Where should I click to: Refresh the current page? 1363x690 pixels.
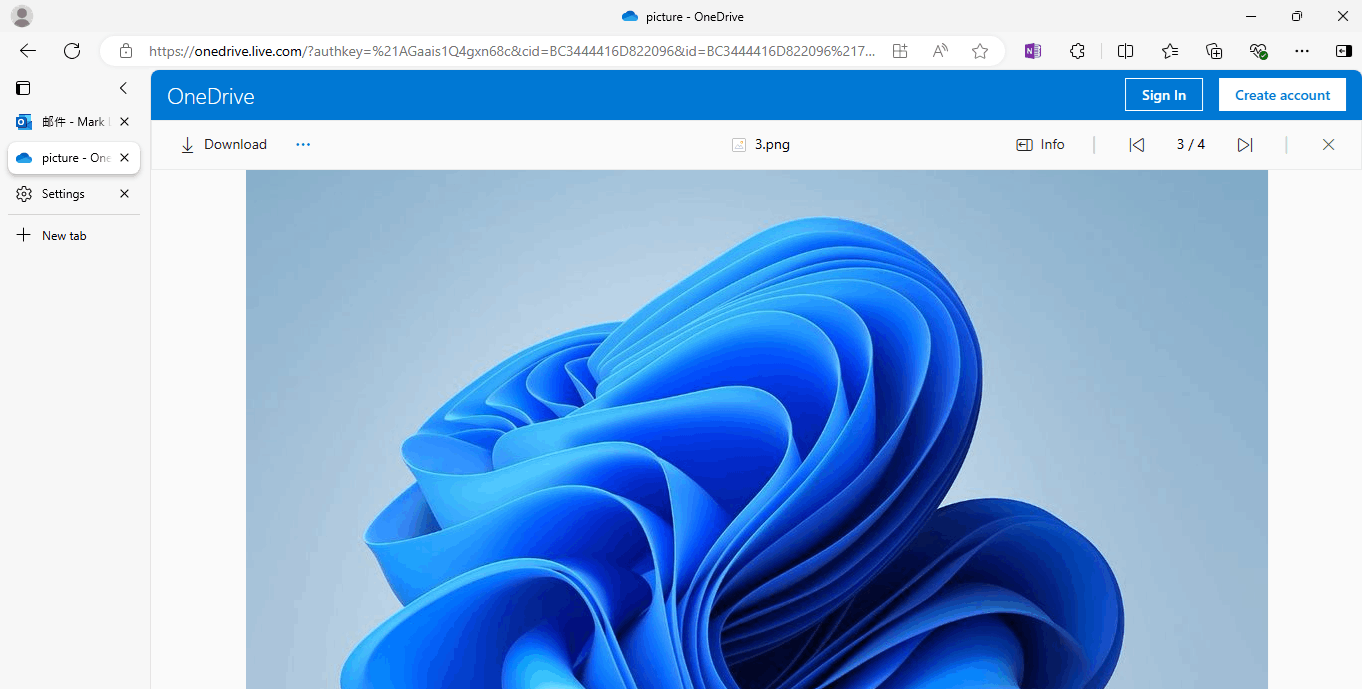pyautogui.click(x=72, y=51)
